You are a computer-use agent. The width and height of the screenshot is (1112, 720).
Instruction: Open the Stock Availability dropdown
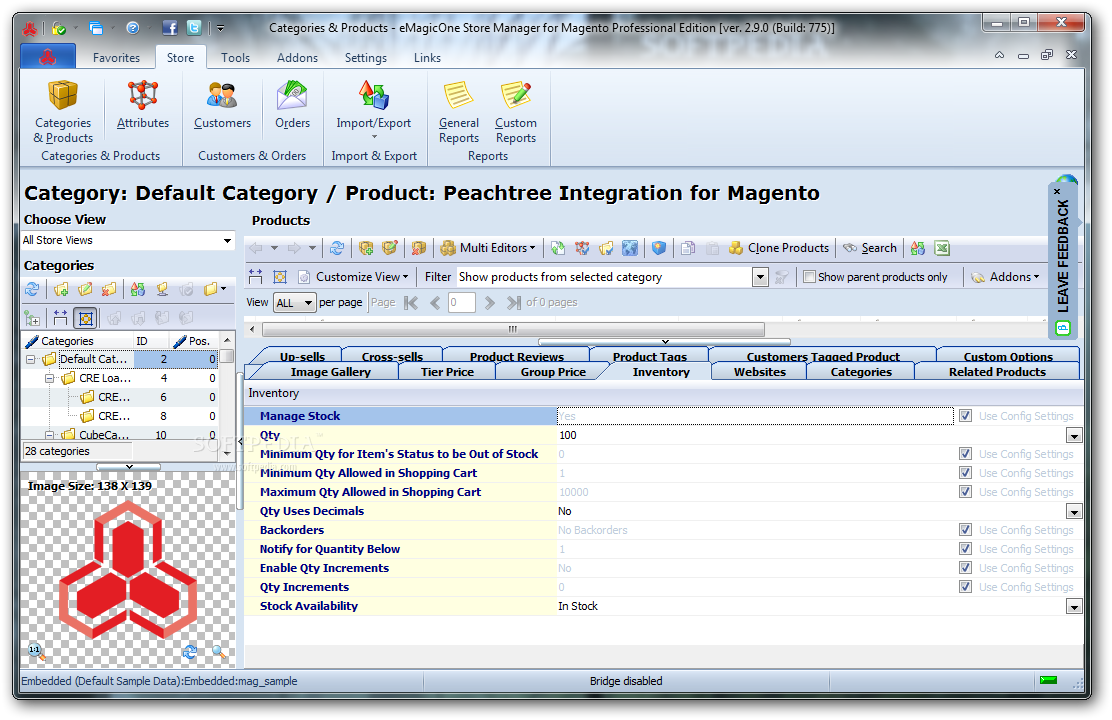[x=1074, y=607]
